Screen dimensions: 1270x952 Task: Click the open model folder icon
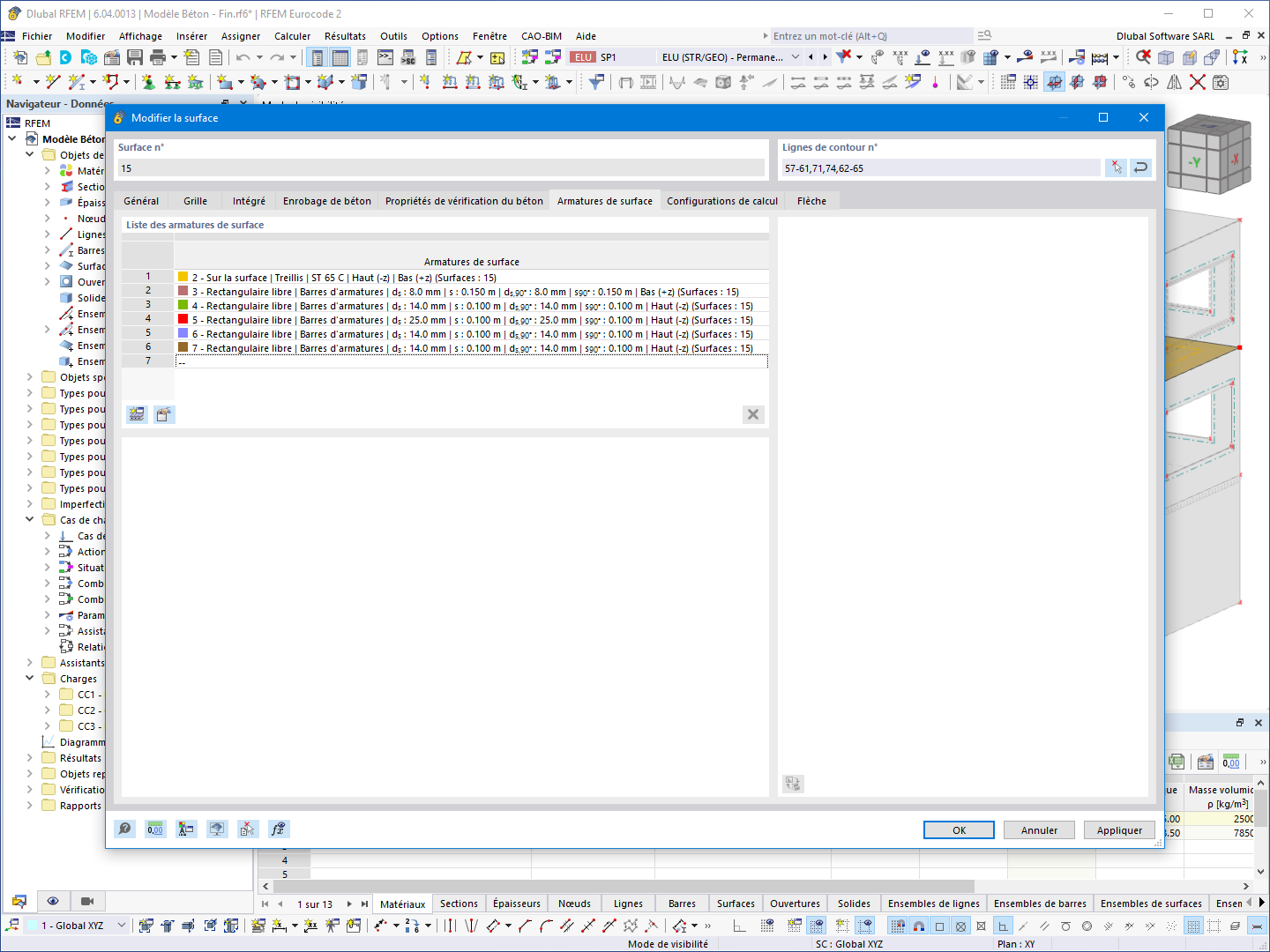point(41,57)
